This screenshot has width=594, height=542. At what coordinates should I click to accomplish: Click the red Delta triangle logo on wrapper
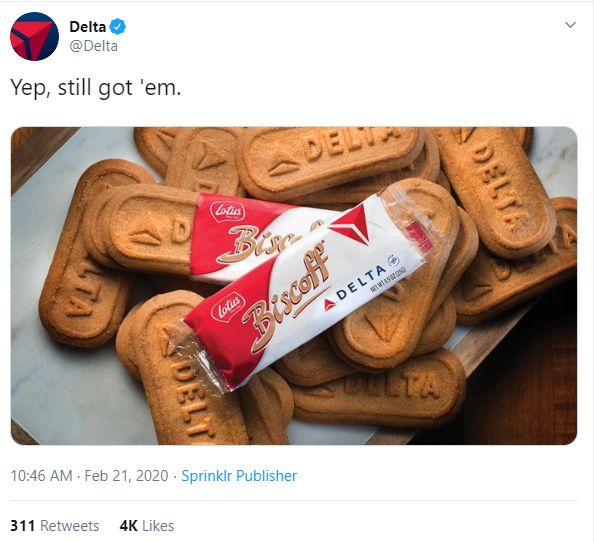(x=350, y=224)
